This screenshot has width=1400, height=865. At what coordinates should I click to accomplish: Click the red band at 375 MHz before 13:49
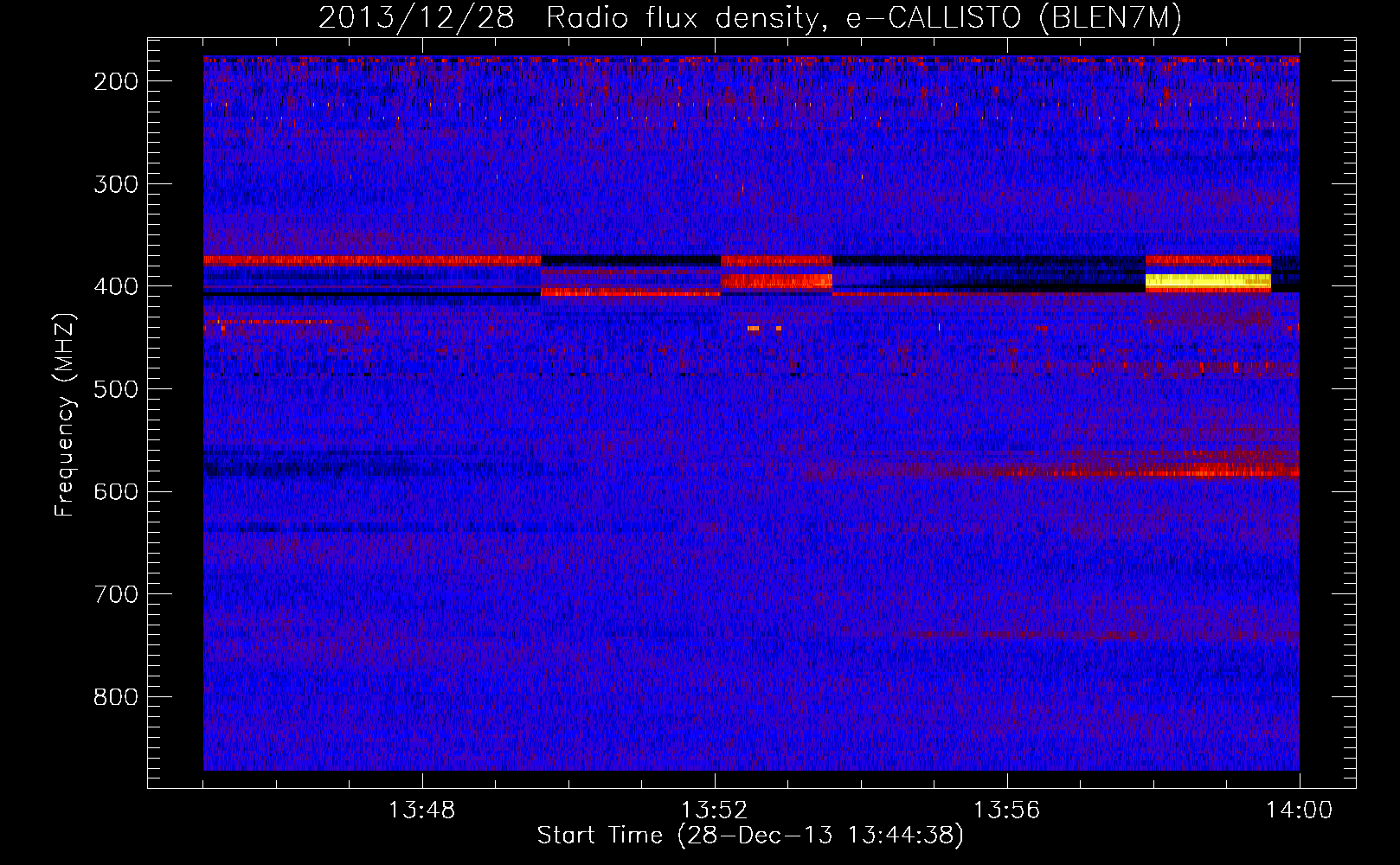372,259
